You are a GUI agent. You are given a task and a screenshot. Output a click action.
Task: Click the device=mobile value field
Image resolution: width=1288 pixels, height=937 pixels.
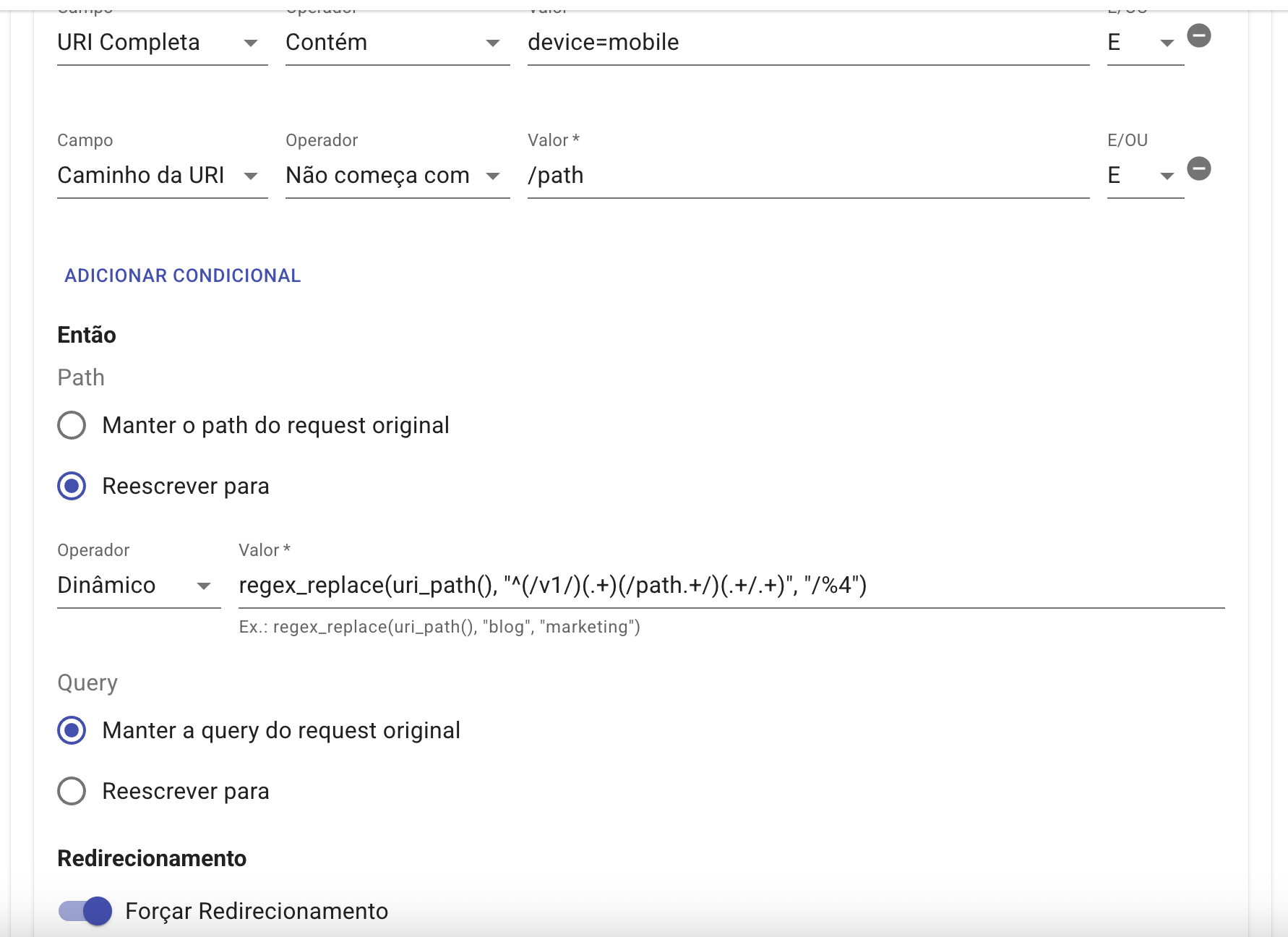point(807,43)
